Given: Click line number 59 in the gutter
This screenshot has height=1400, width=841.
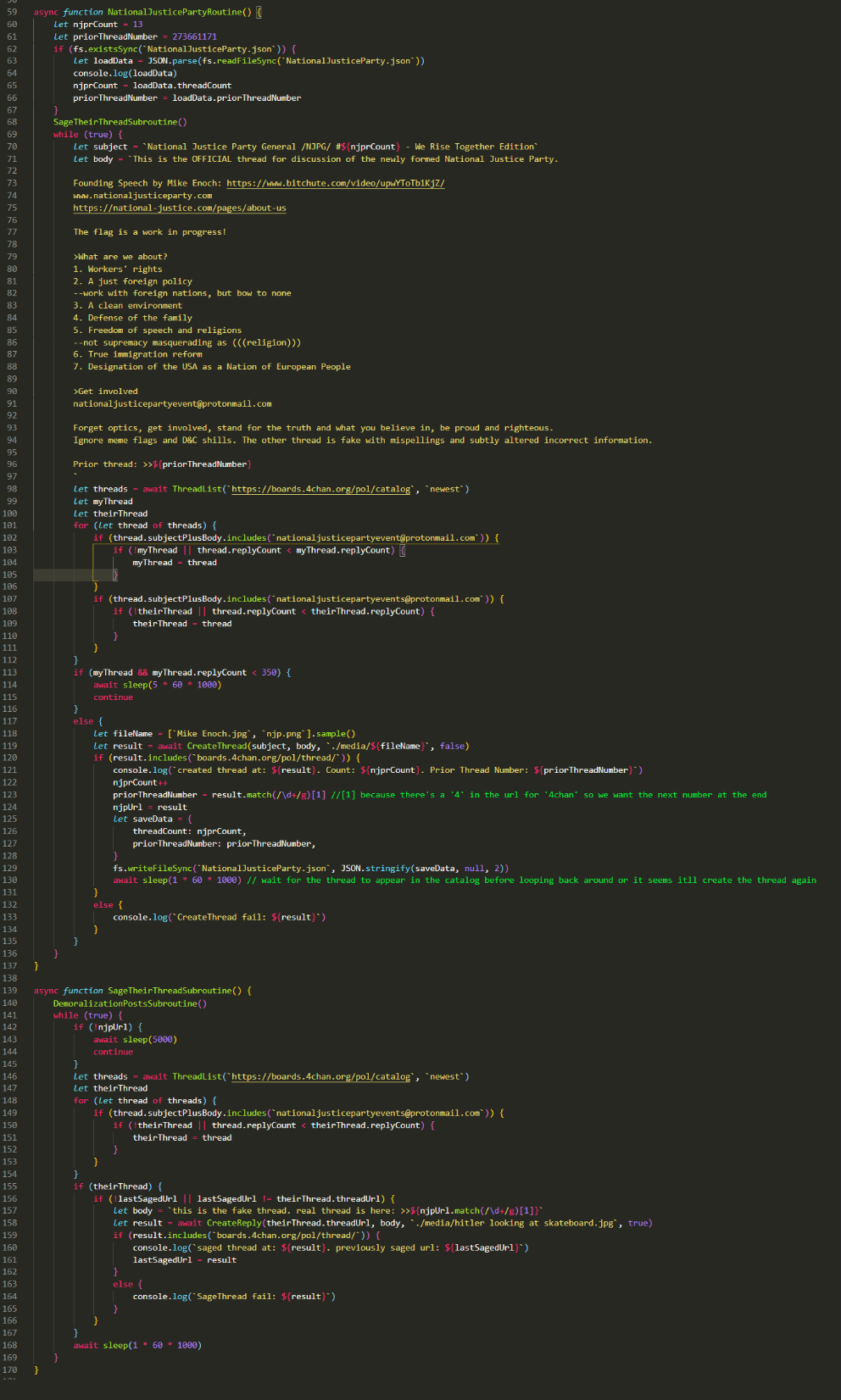Looking at the screenshot, I should [x=12, y=12].
